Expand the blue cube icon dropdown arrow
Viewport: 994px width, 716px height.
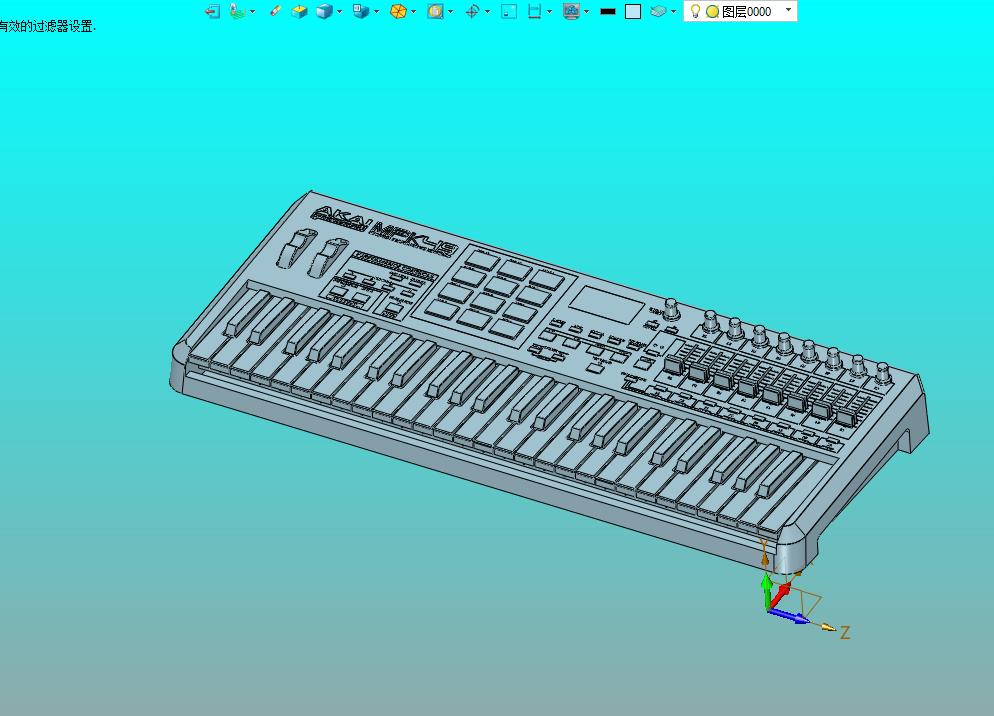point(339,11)
